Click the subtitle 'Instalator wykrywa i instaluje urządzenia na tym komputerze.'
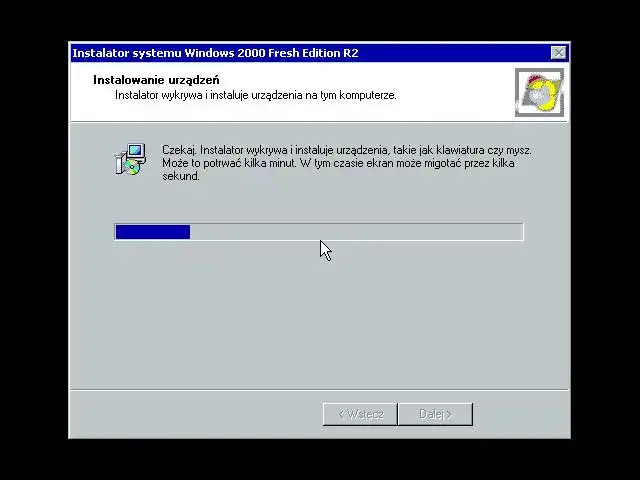Image resolution: width=640 pixels, height=480 pixels. pyautogui.click(x=256, y=95)
